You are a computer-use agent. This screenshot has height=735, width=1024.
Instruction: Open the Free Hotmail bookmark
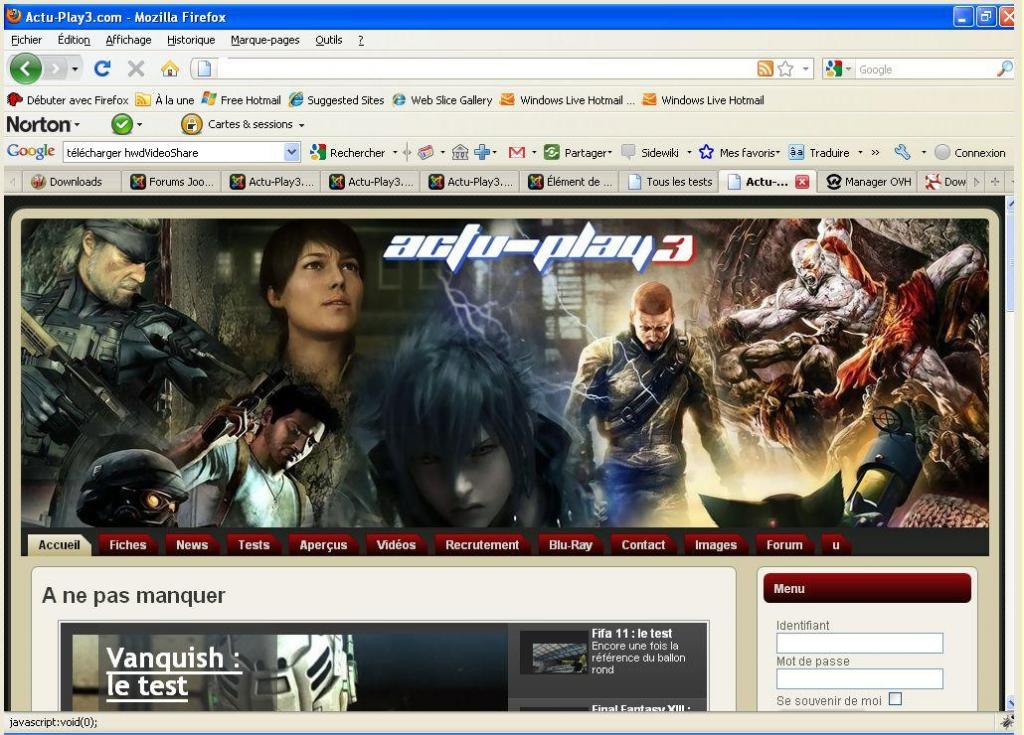point(241,100)
